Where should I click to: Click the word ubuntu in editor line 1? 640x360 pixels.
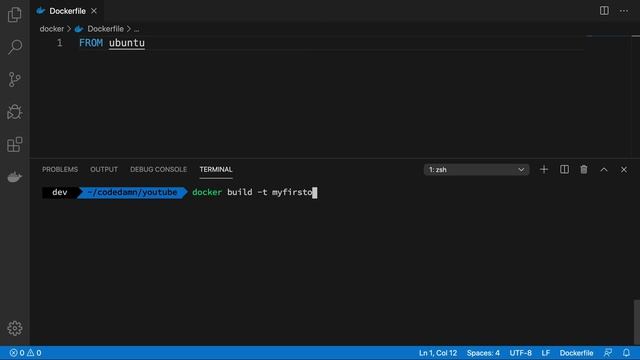point(127,43)
